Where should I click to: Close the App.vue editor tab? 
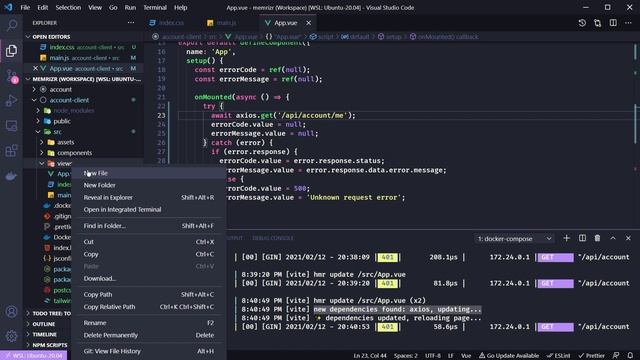309,23
